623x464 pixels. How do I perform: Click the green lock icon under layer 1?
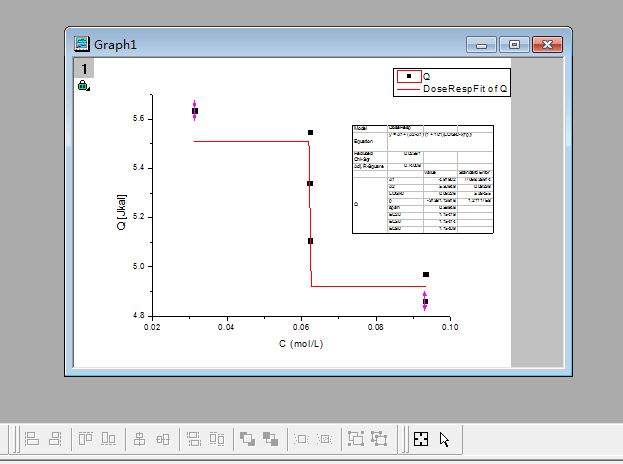click(83, 85)
